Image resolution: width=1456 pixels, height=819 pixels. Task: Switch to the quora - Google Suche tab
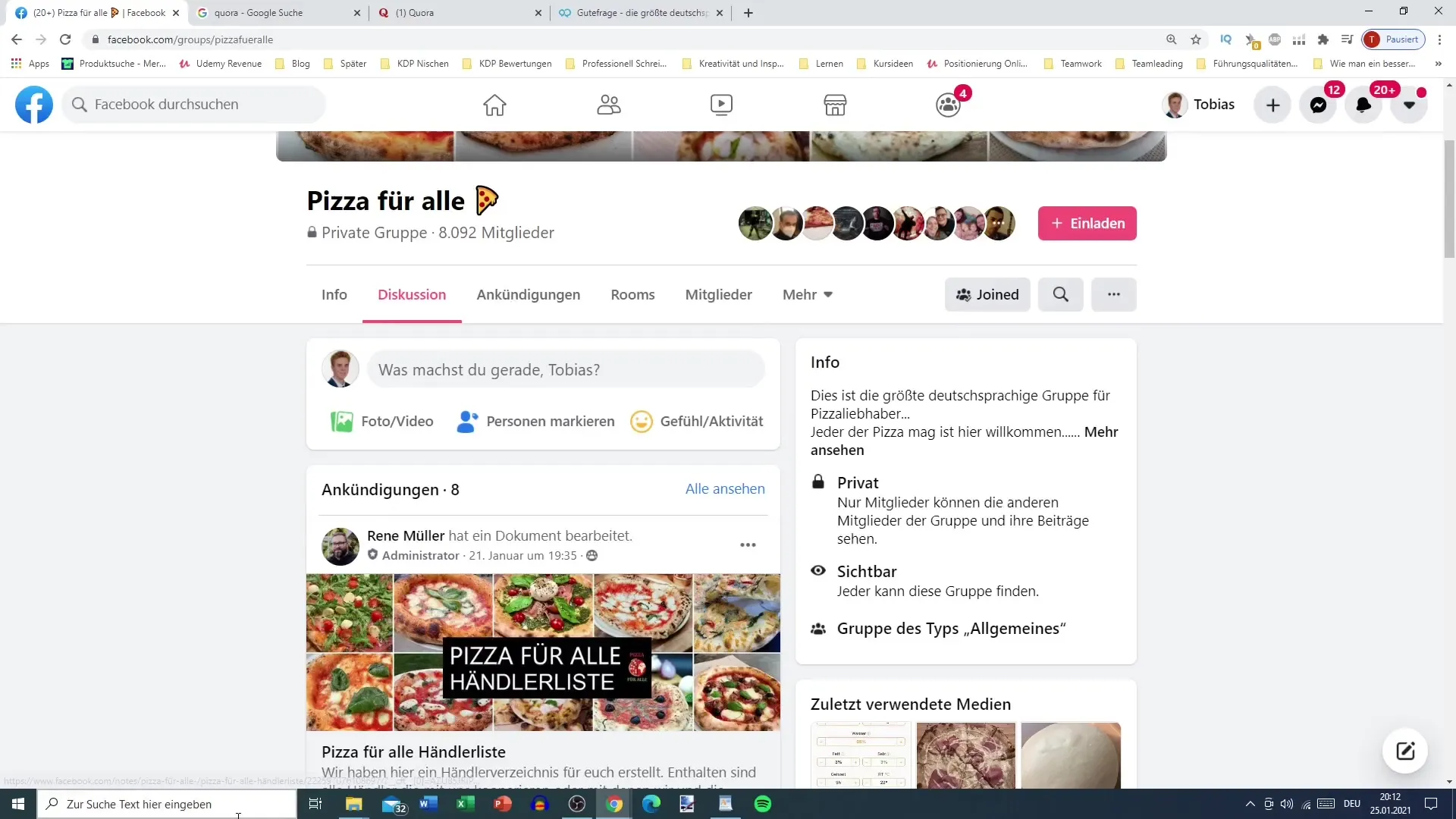tap(278, 13)
